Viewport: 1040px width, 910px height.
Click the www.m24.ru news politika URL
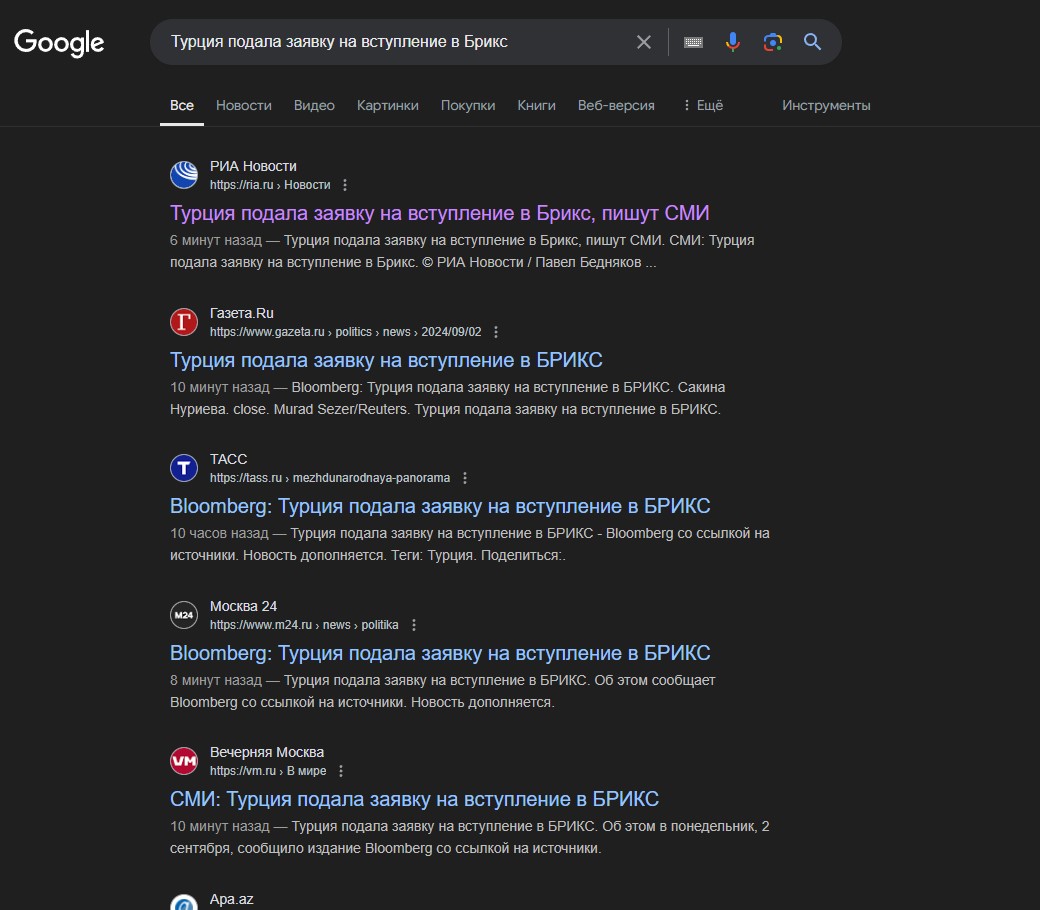tap(304, 625)
